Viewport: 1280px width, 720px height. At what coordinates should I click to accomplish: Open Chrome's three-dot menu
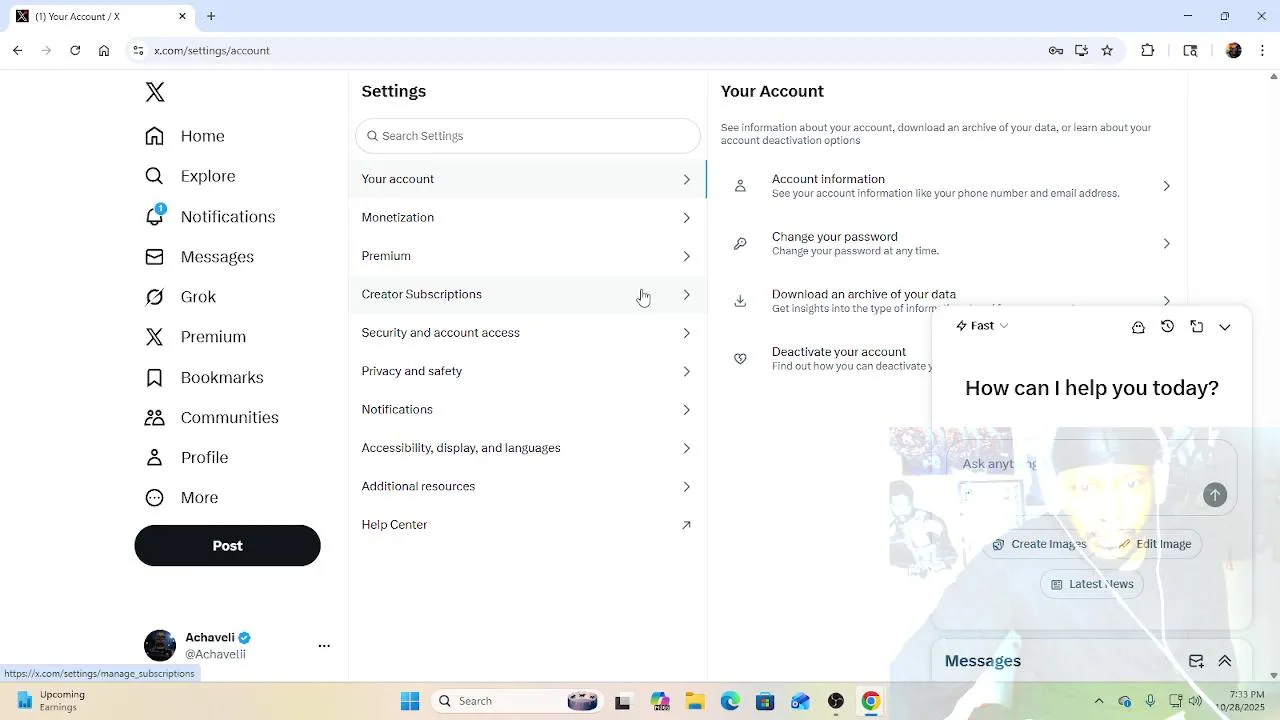(1262, 50)
